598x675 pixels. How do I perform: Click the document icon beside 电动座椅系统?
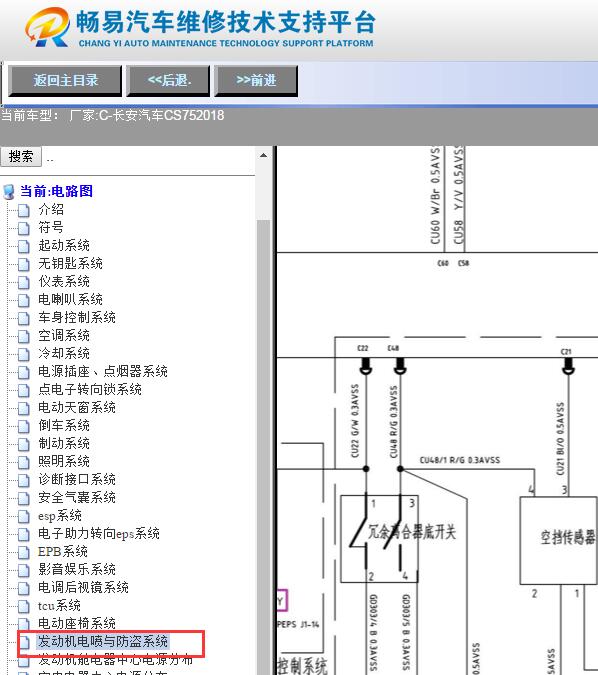(x=24, y=625)
